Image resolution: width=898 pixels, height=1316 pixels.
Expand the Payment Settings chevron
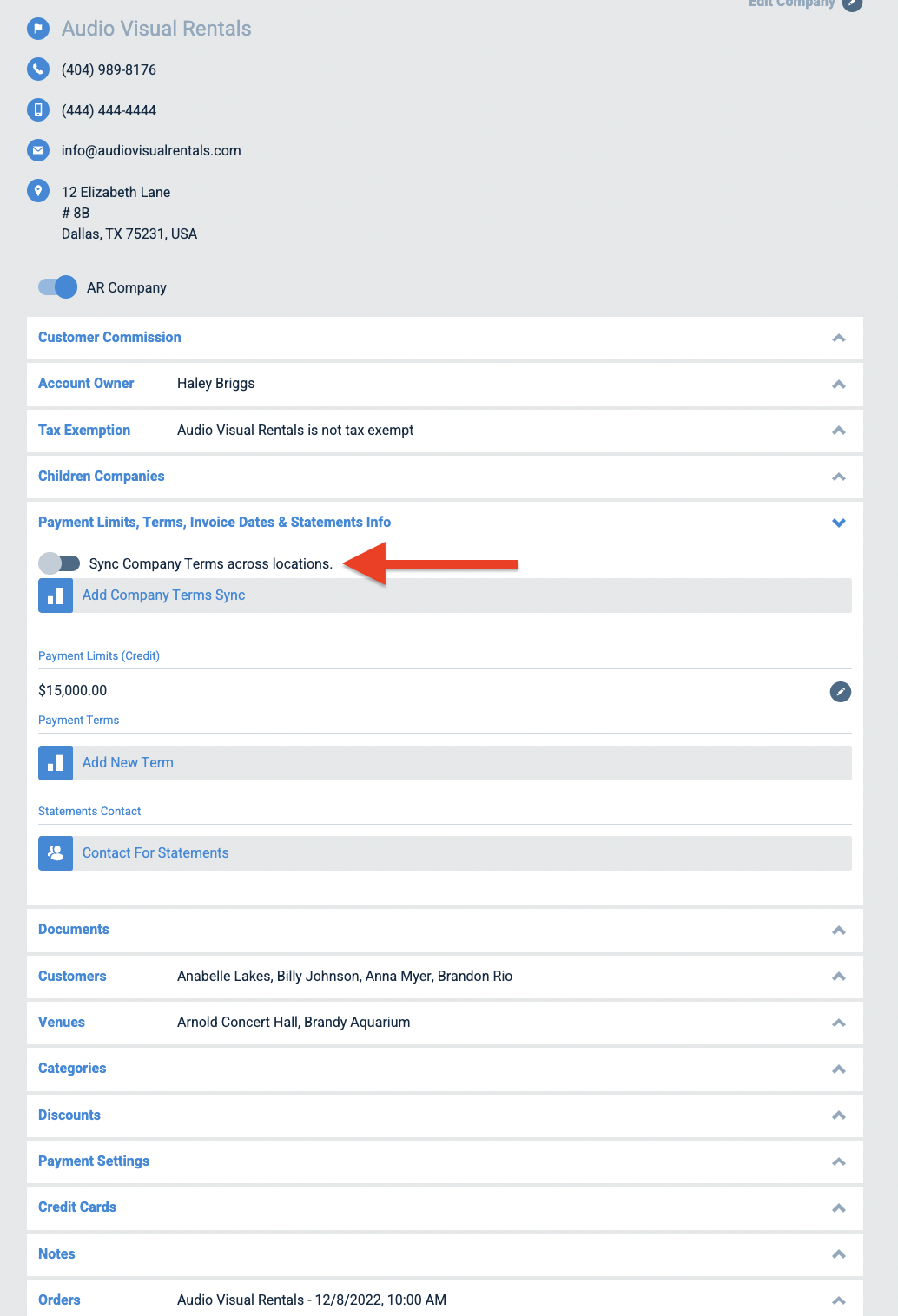pyautogui.click(x=839, y=1161)
